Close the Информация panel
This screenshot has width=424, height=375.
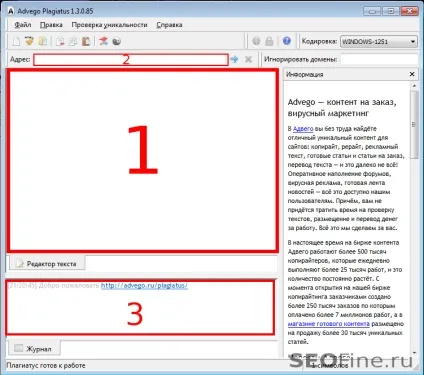pyautogui.click(x=412, y=74)
